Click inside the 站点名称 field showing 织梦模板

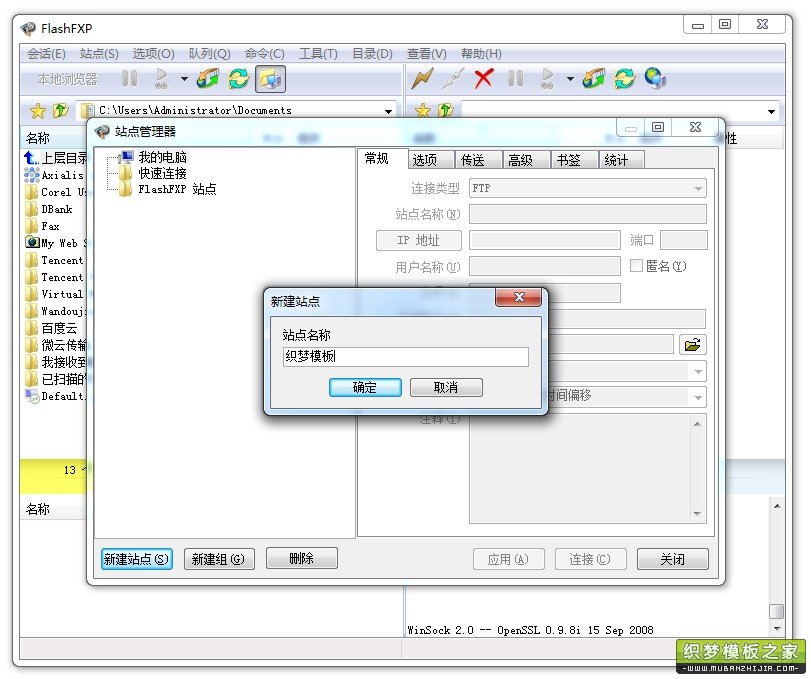point(404,356)
